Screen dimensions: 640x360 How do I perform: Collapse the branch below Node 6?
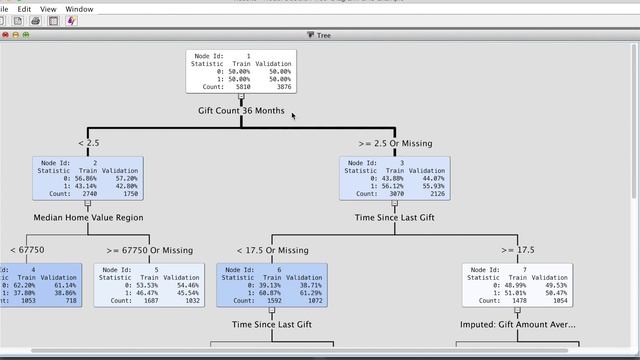(x=272, y=310)
